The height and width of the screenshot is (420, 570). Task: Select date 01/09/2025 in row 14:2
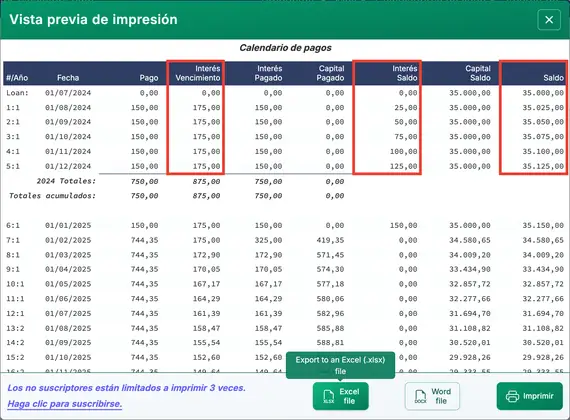[68, 343]
